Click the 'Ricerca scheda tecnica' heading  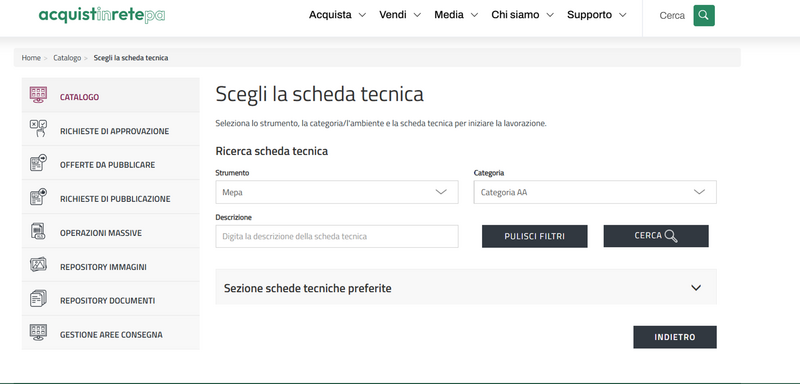point(271,151)
